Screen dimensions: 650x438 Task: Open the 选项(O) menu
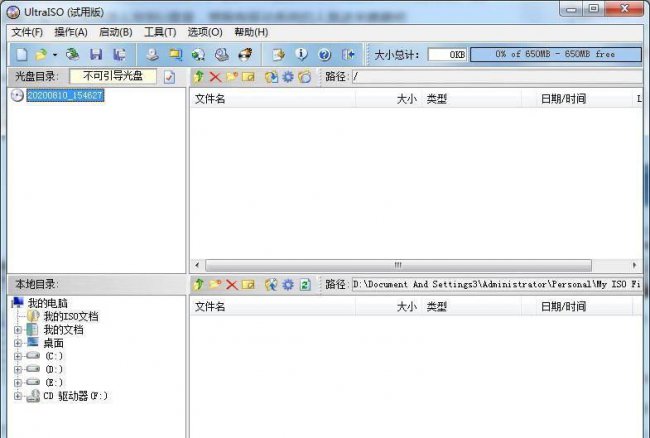pos(205,32)
